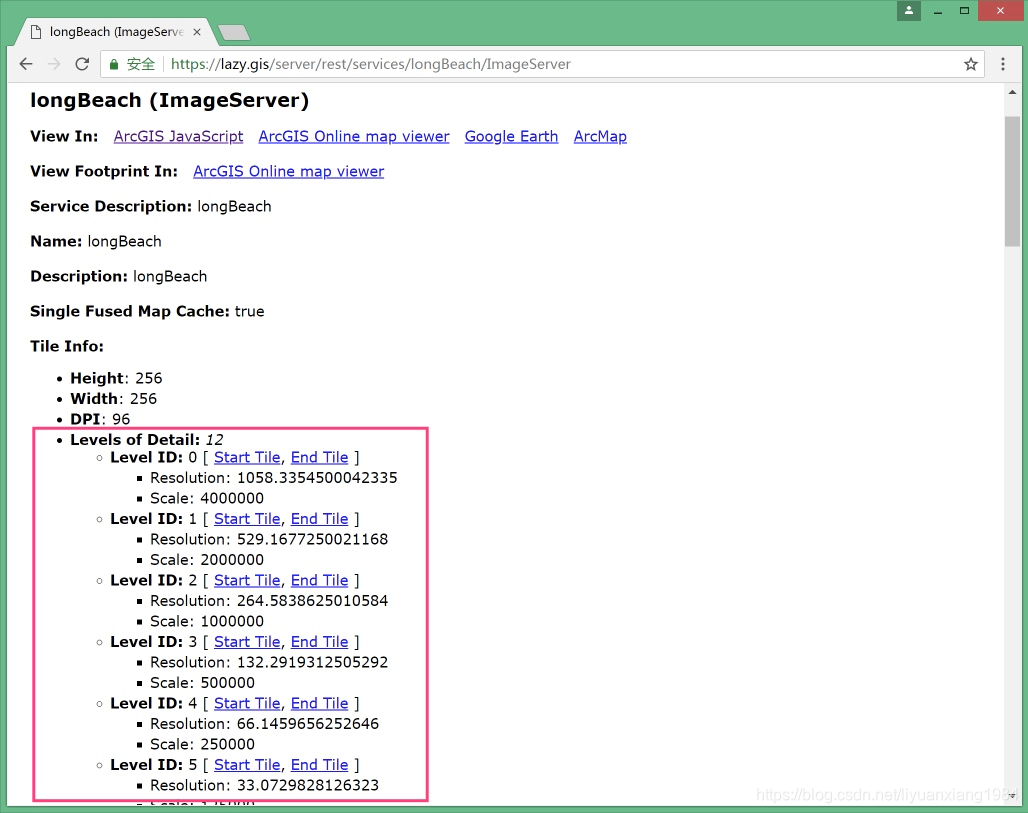Image resolution: width=1028 pixels, height=813 pixels.
Task: Open the Chrome three-dot menu
Action: 1003,64
